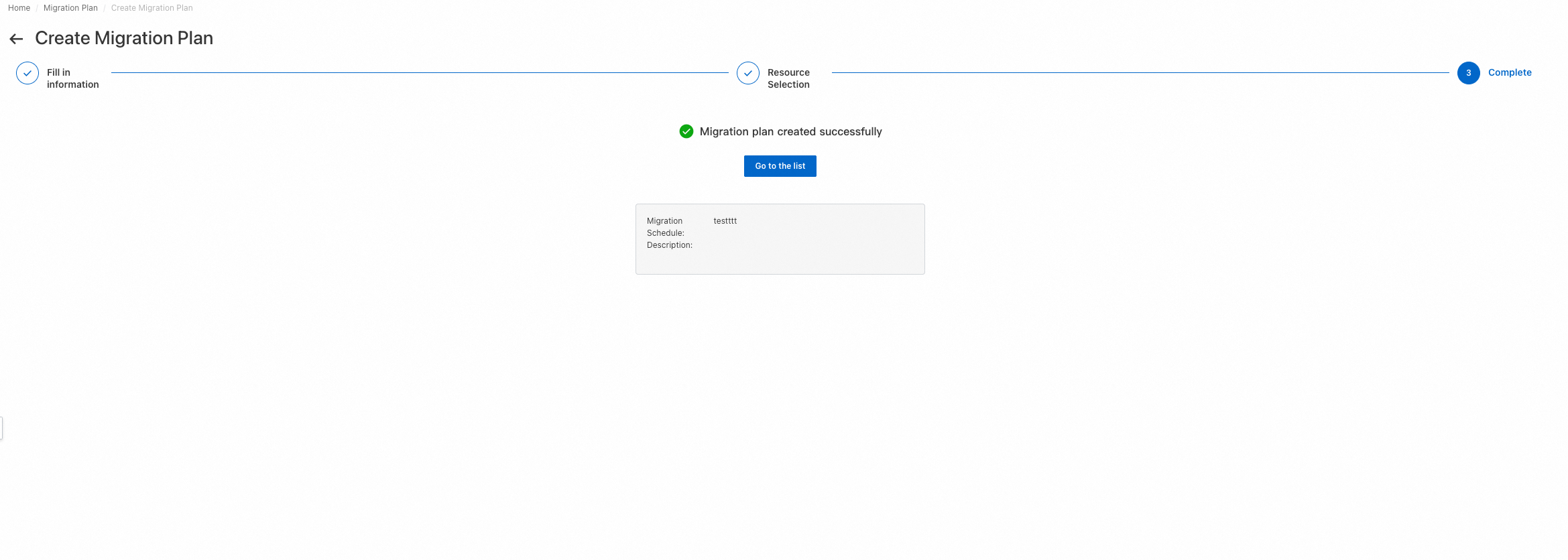Screen dimensions: 1568x560
Task: Open the Home breadcrumb link
Action: tap(19, 8)
